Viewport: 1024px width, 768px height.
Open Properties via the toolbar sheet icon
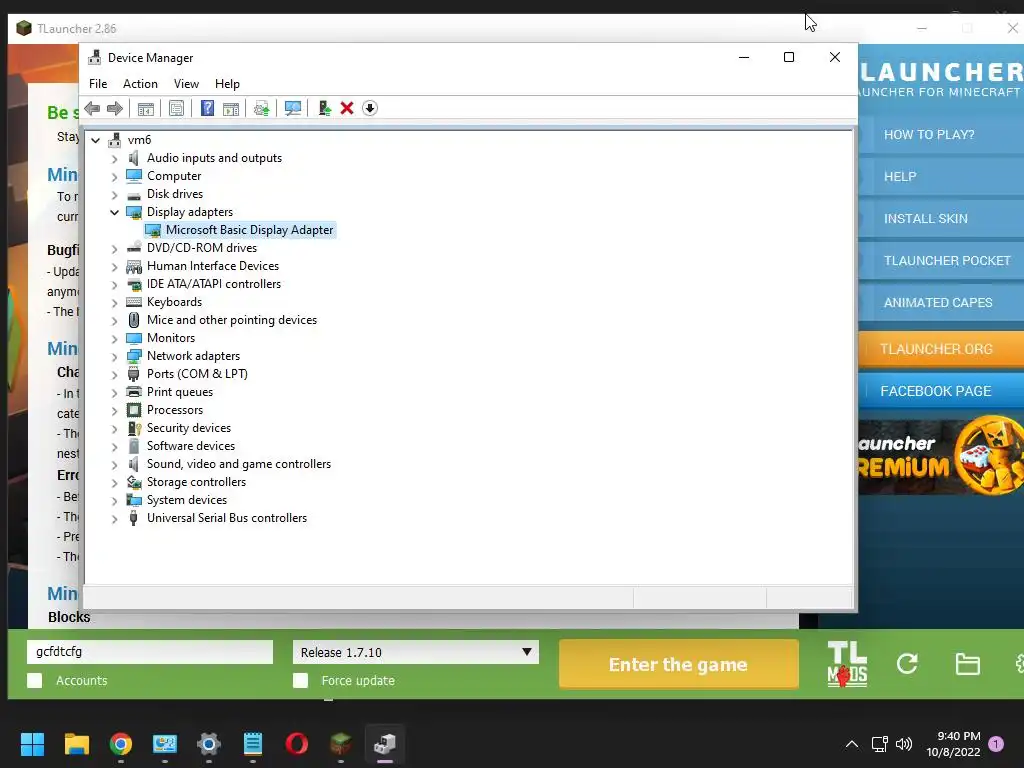point(176,108)
